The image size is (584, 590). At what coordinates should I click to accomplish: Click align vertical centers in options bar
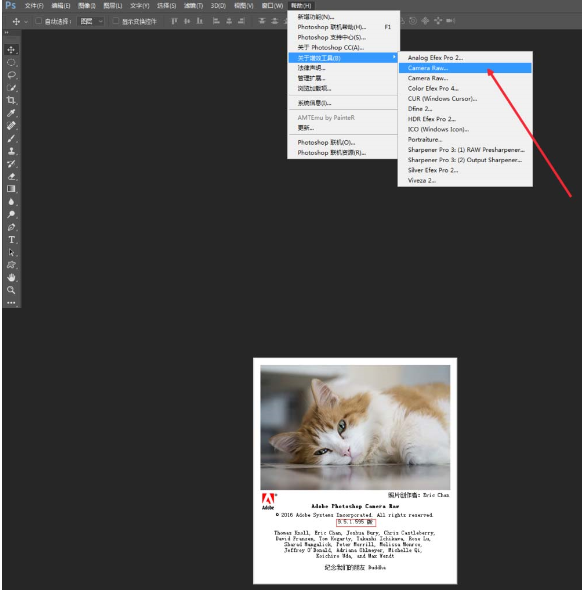pyautogui.click(x=187, y=21)
